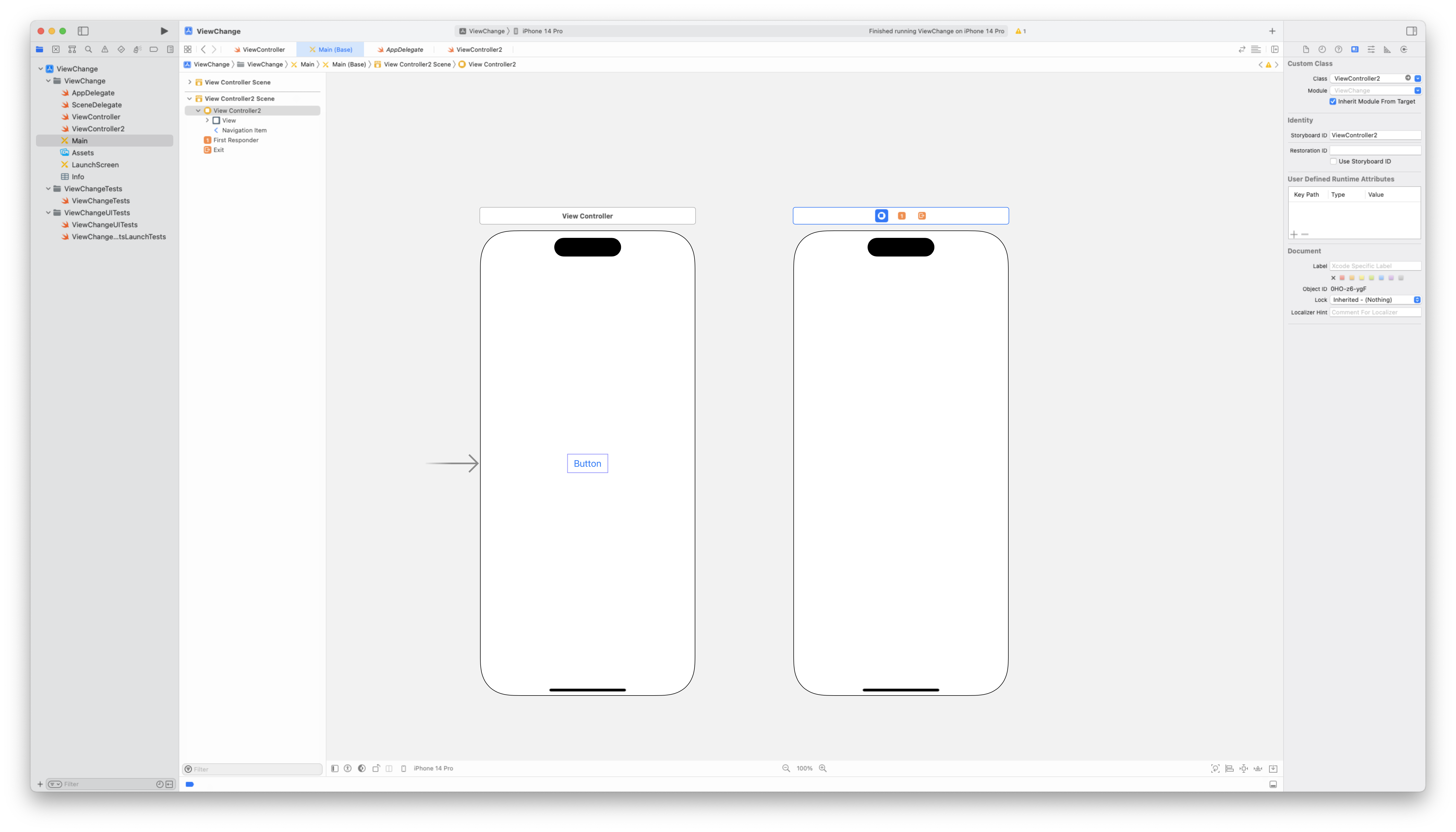This screenshot has height=832, width=1456.
Task: Toggle the navigator sidebar
Action: [83, 31]
